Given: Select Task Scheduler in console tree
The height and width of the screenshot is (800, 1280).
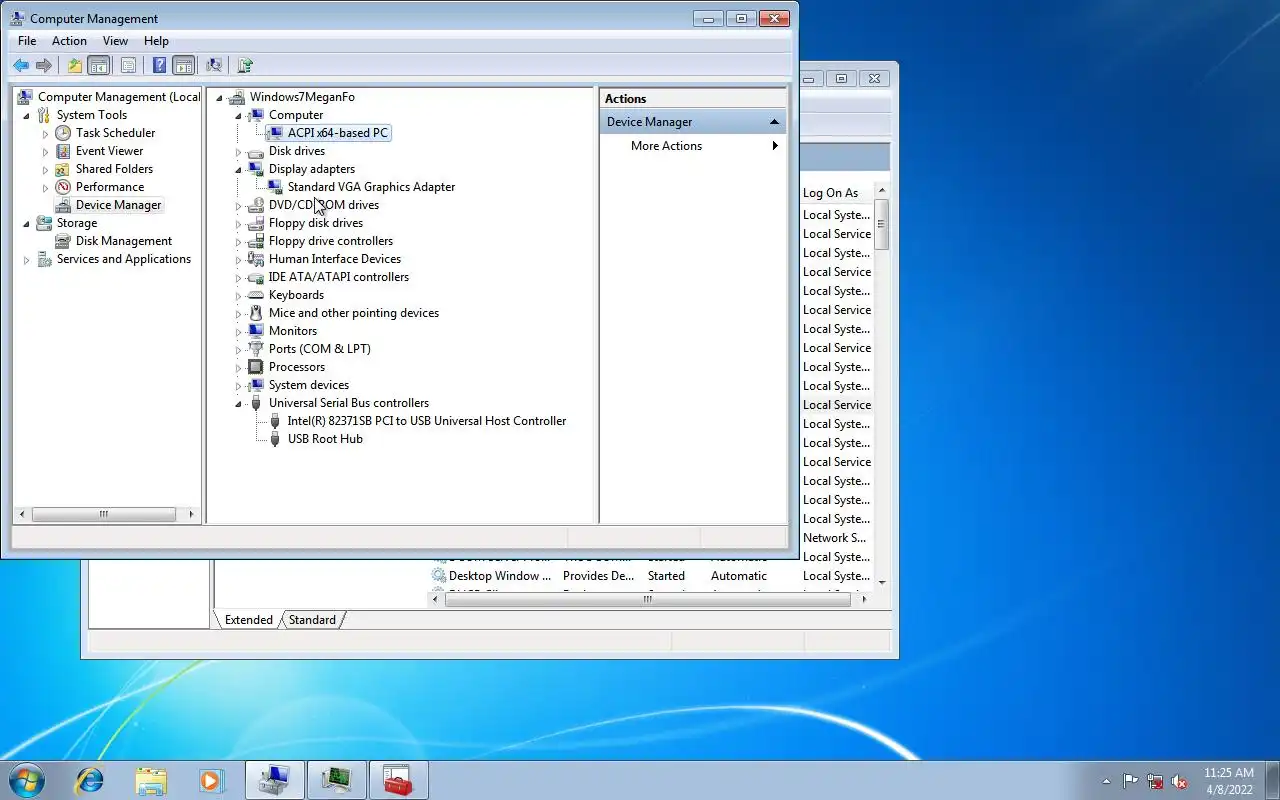Looking at the screenshot, I should [115, 133].
